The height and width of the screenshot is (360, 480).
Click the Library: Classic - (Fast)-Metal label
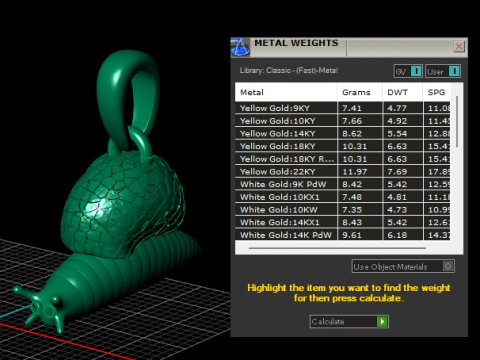coord(288,70)
